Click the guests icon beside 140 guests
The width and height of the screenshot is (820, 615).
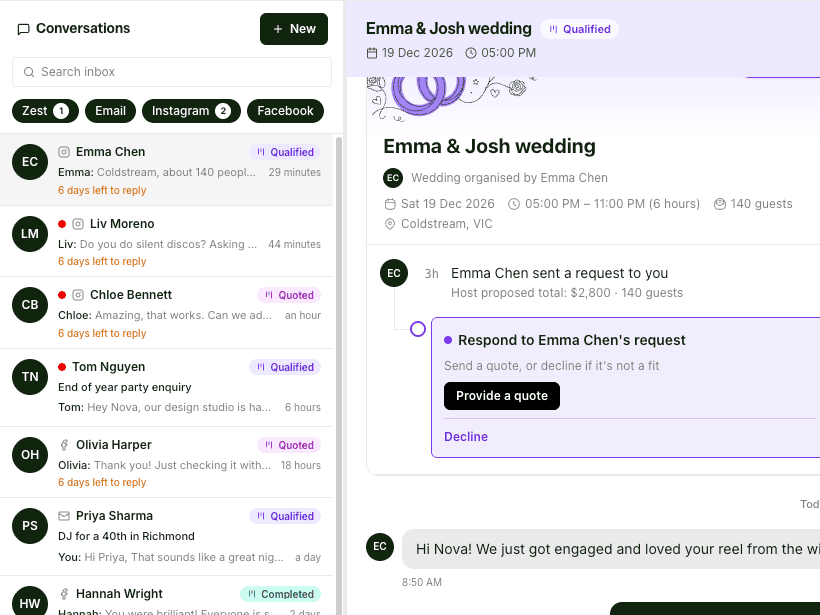(x=720, y=204)
